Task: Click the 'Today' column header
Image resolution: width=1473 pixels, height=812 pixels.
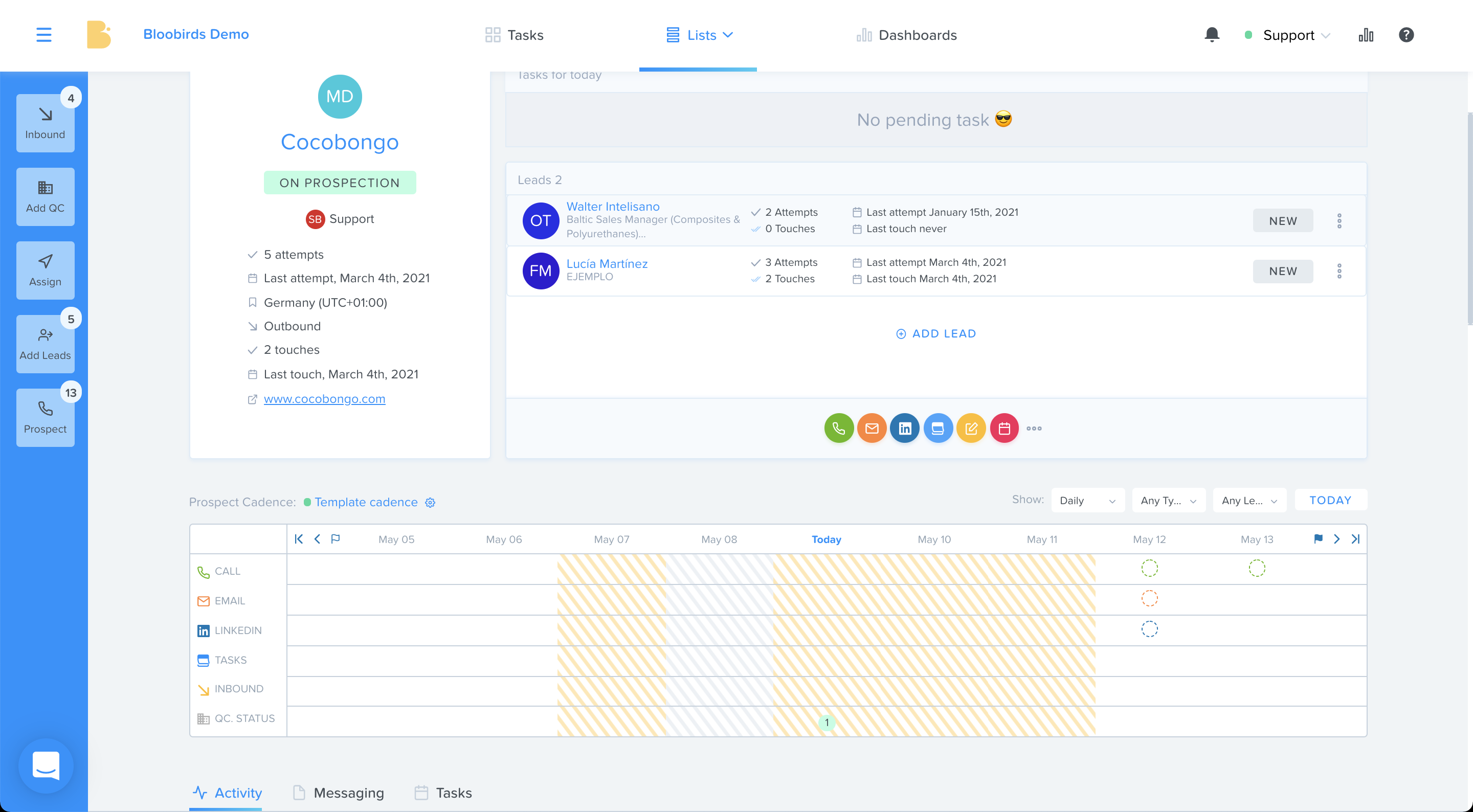Action: tap(827, 539)
